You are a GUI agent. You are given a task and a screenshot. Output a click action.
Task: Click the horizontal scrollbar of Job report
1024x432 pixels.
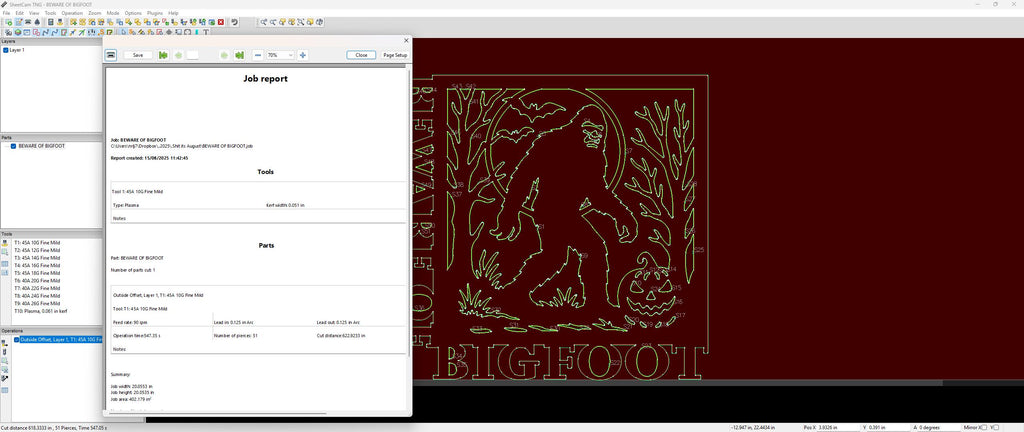216,412
